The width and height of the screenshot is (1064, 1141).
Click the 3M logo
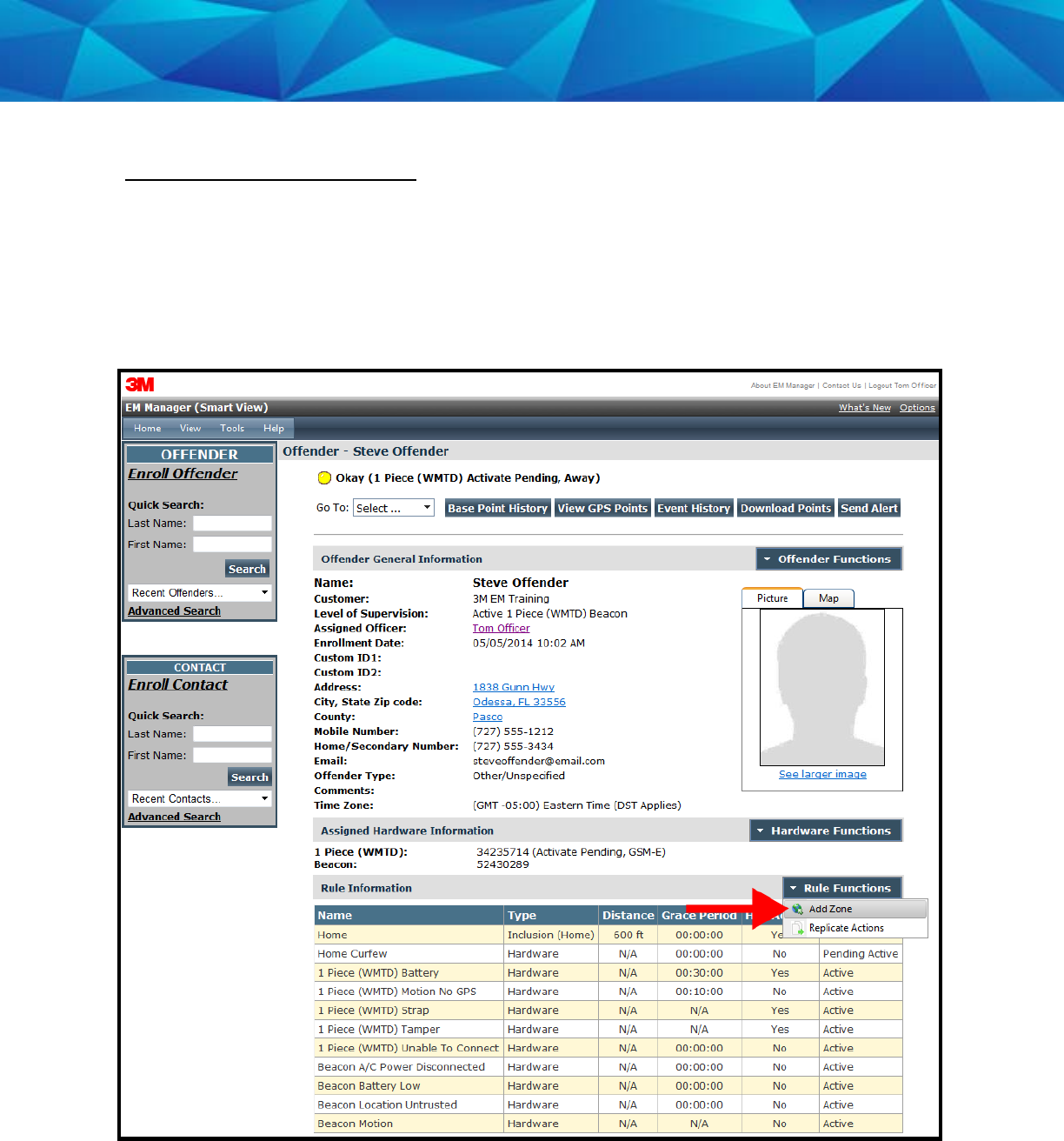pyautogui.click(x=140, y=384)
